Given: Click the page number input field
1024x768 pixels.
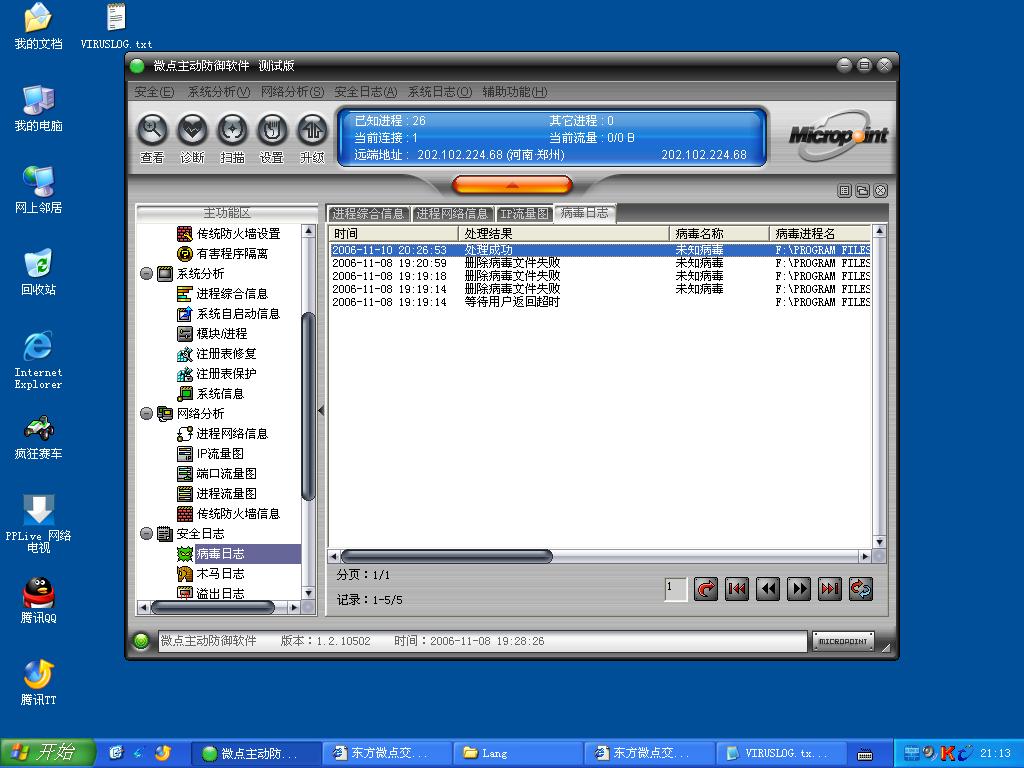Looking at the screenshot, I should click(675, 589).
